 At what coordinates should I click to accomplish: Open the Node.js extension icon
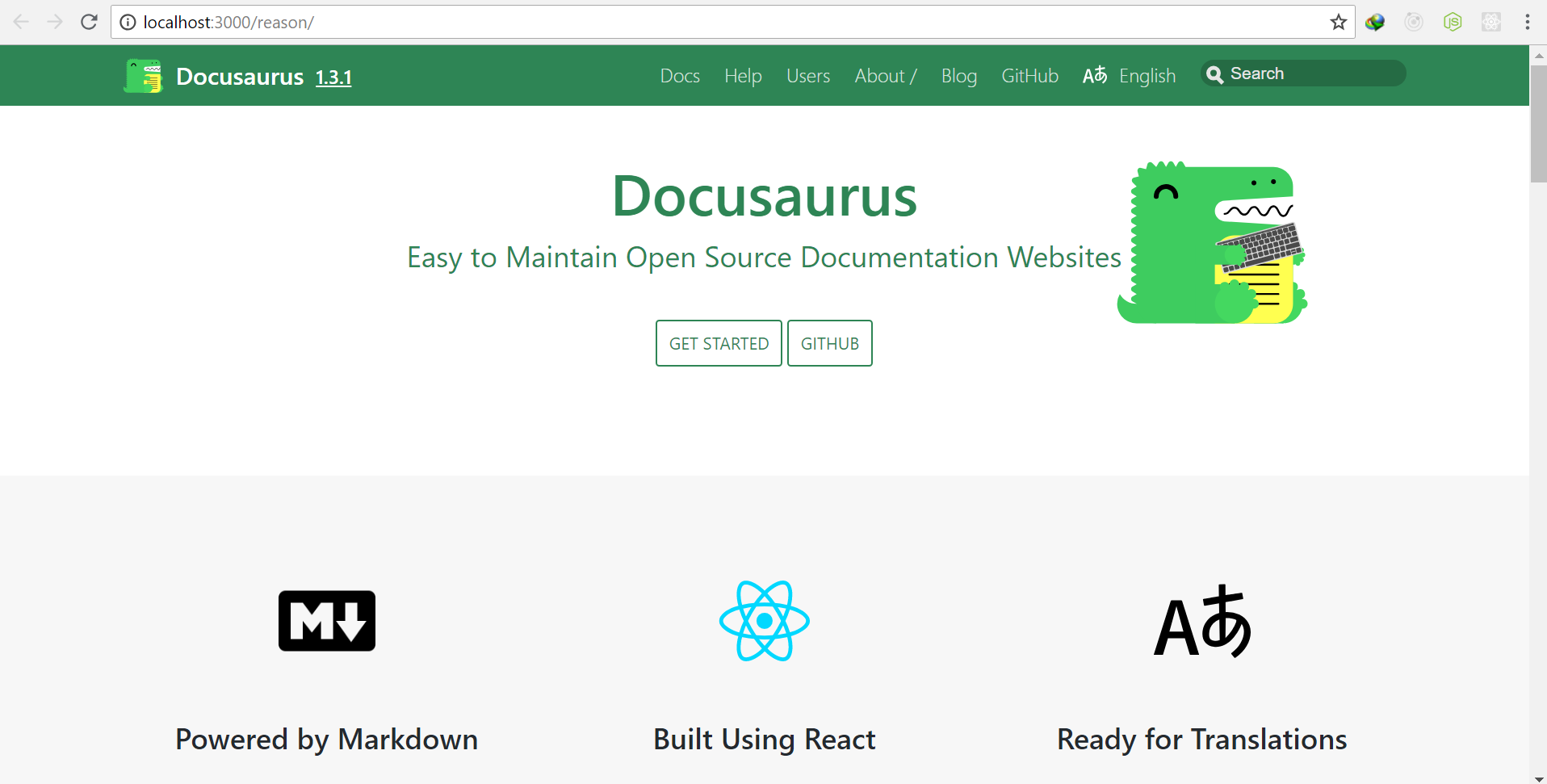click(x=1453, y=23)
